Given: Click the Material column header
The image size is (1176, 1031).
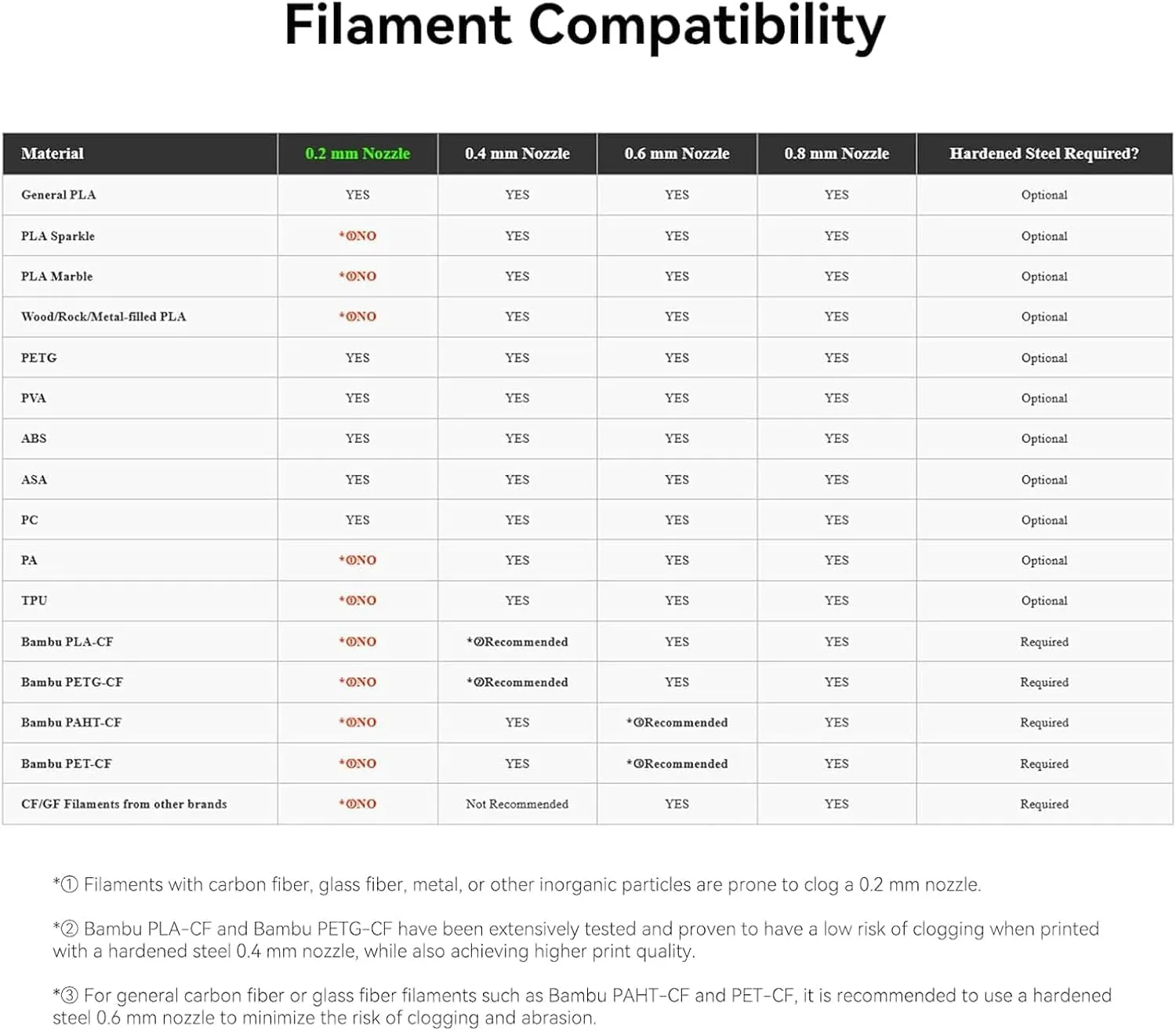Looking at the screenshot, I should pos(53,154).
